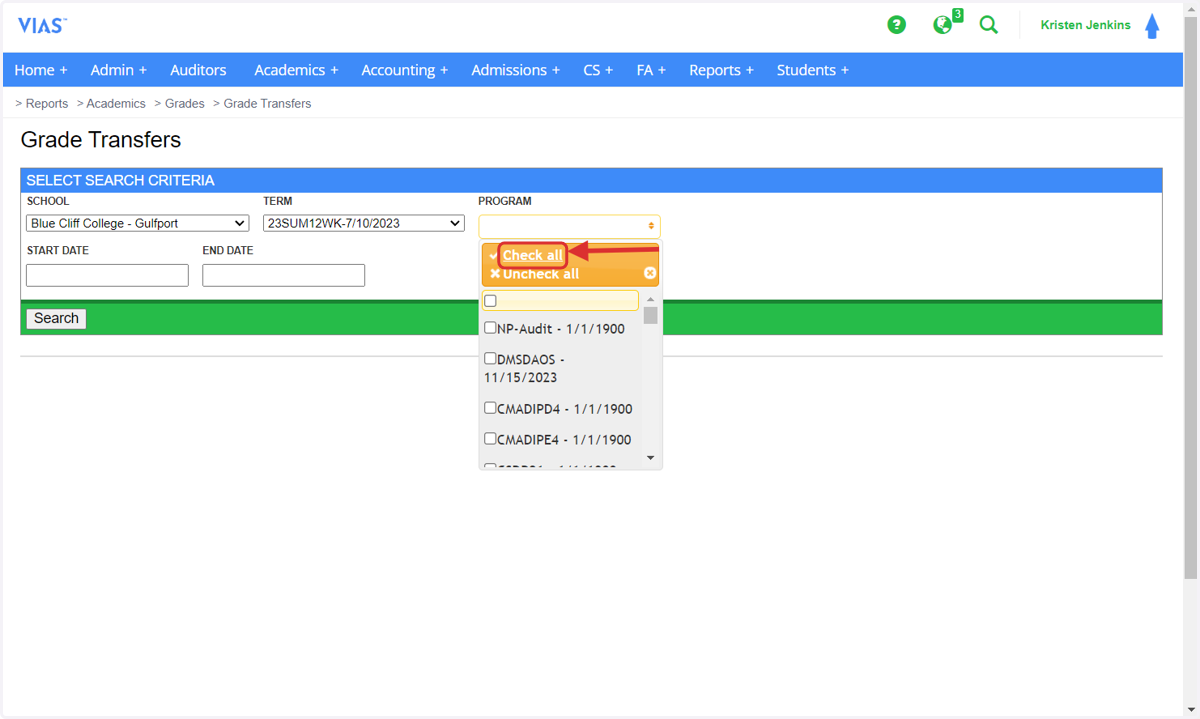Check the CMADIPD4 - 1/1/1900 option
This screenshot has height=719, width=1200.
coord(490,408)
